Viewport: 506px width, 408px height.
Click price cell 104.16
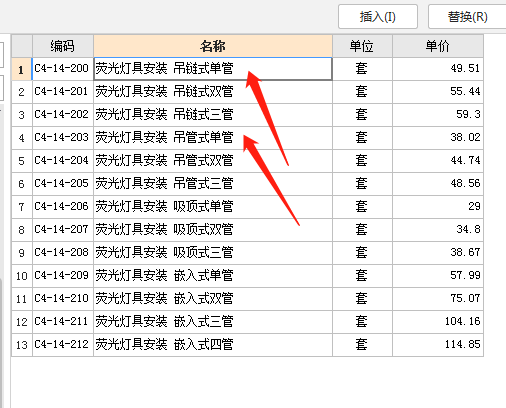438,322
